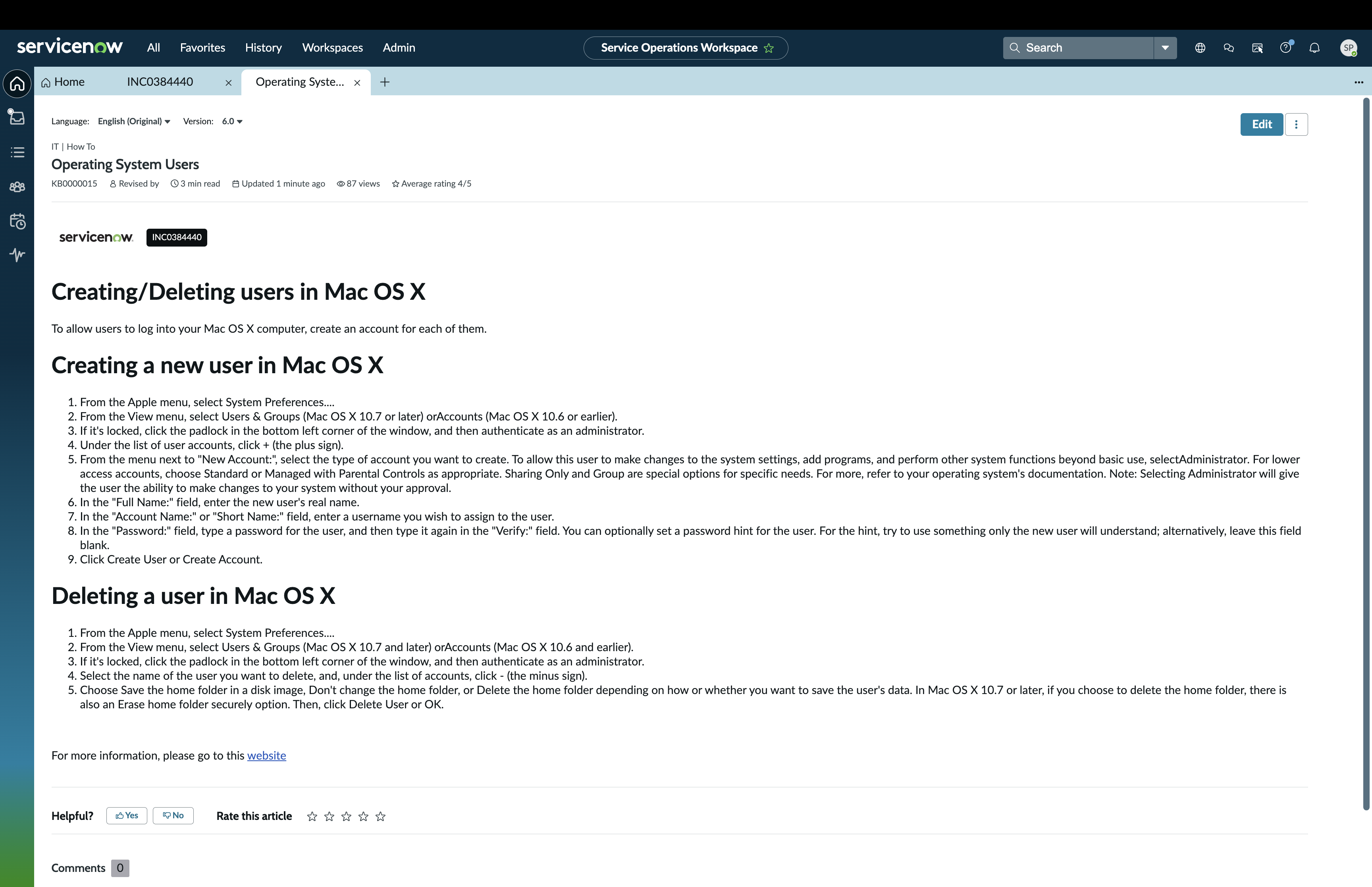Click the KB0000015 article number

tap(74, 184)
